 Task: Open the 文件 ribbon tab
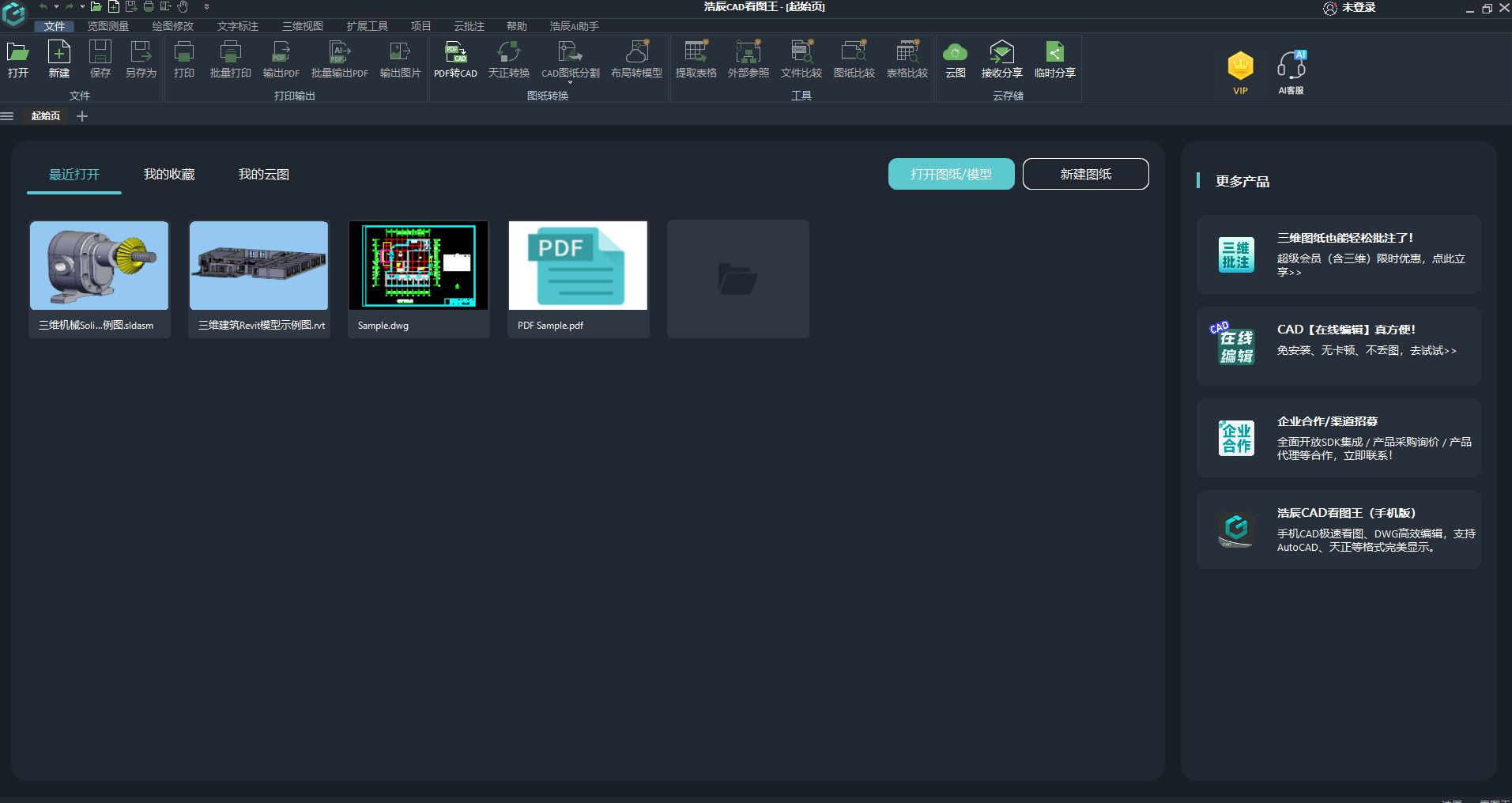pyautogui.click(x=55, y=26)
